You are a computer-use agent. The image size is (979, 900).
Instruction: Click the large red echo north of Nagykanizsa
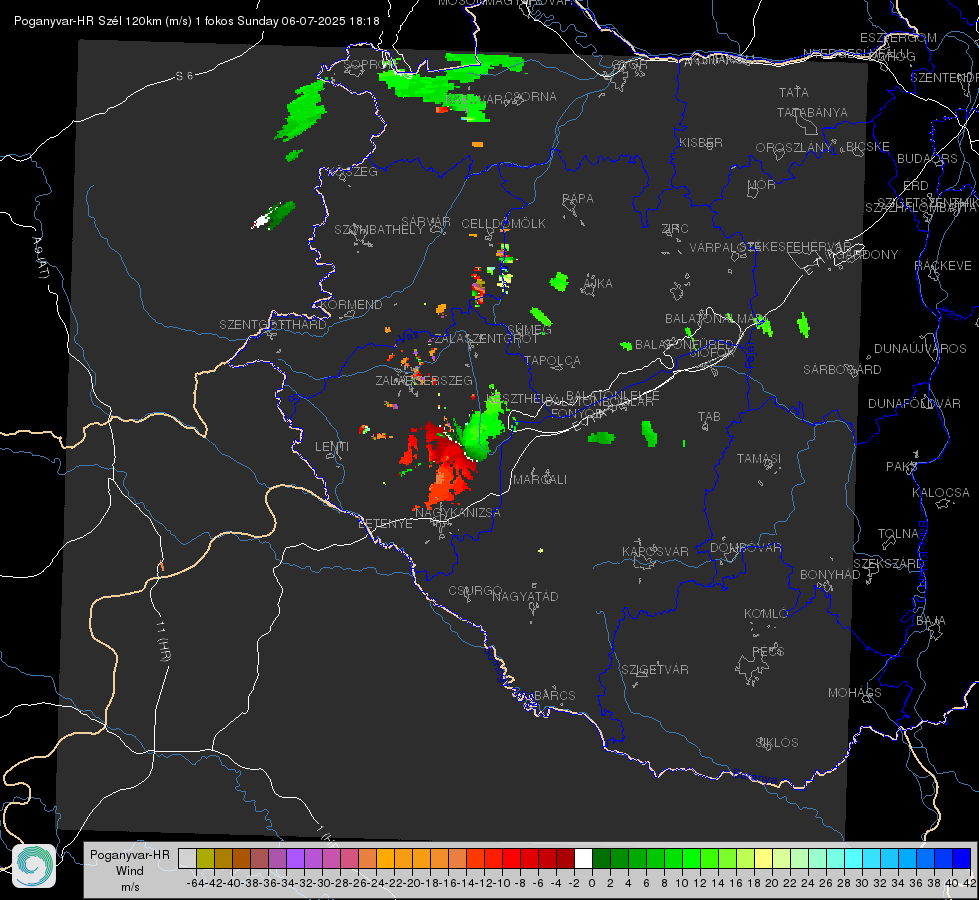[x=447, y=464]
